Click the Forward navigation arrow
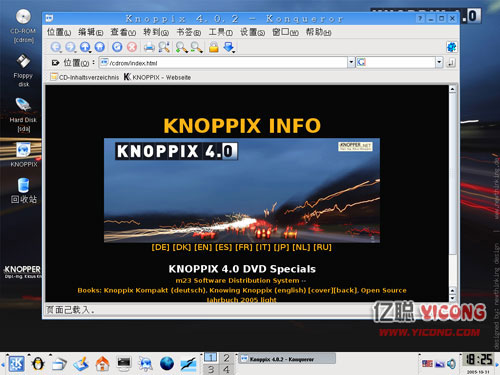Image resolution: width=500 pixels, height=375 pixels. coord(70,47)
